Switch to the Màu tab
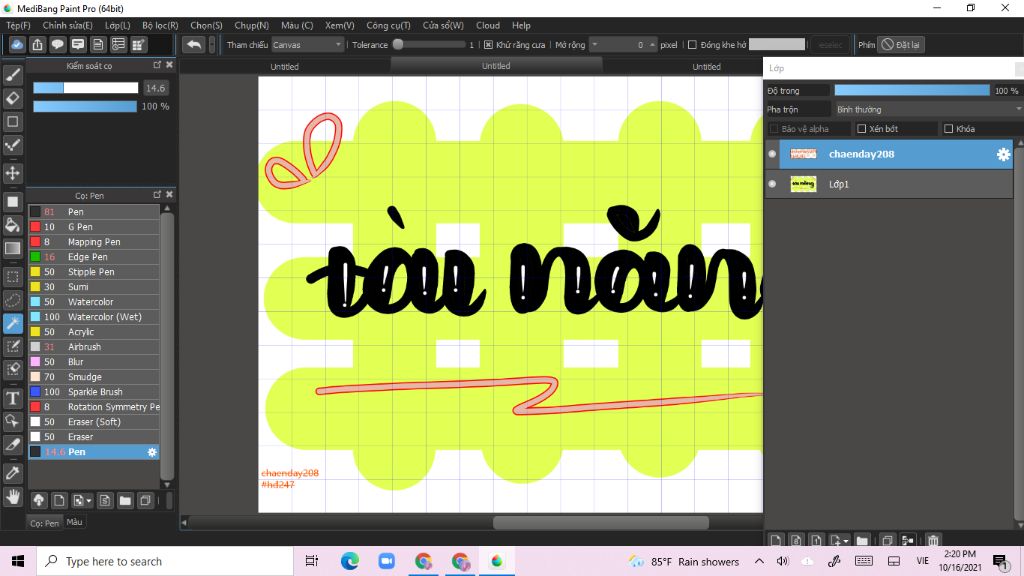The height and width of the screenshot is (576, 1024). point(74,522)
